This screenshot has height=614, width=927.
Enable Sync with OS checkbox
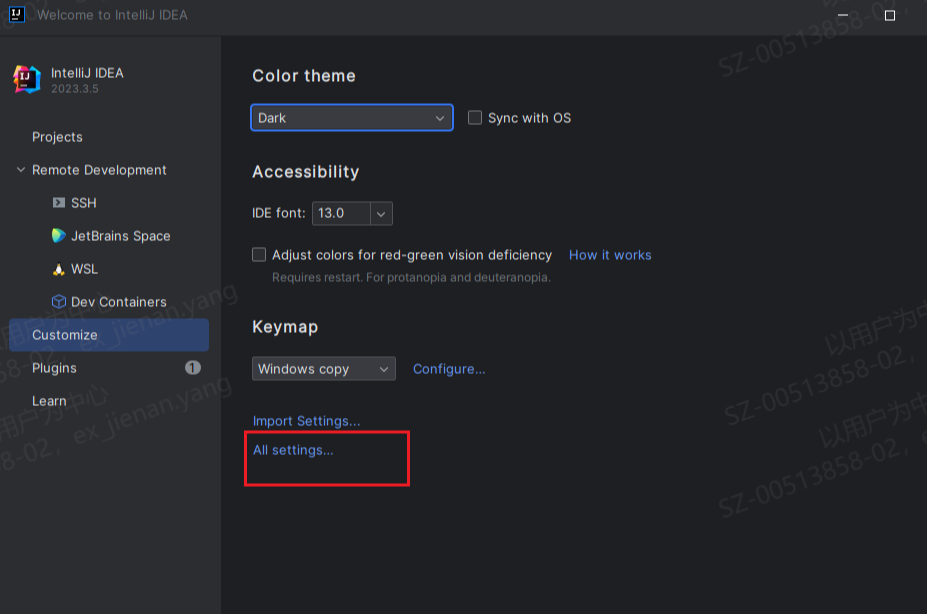pos(475,118)
